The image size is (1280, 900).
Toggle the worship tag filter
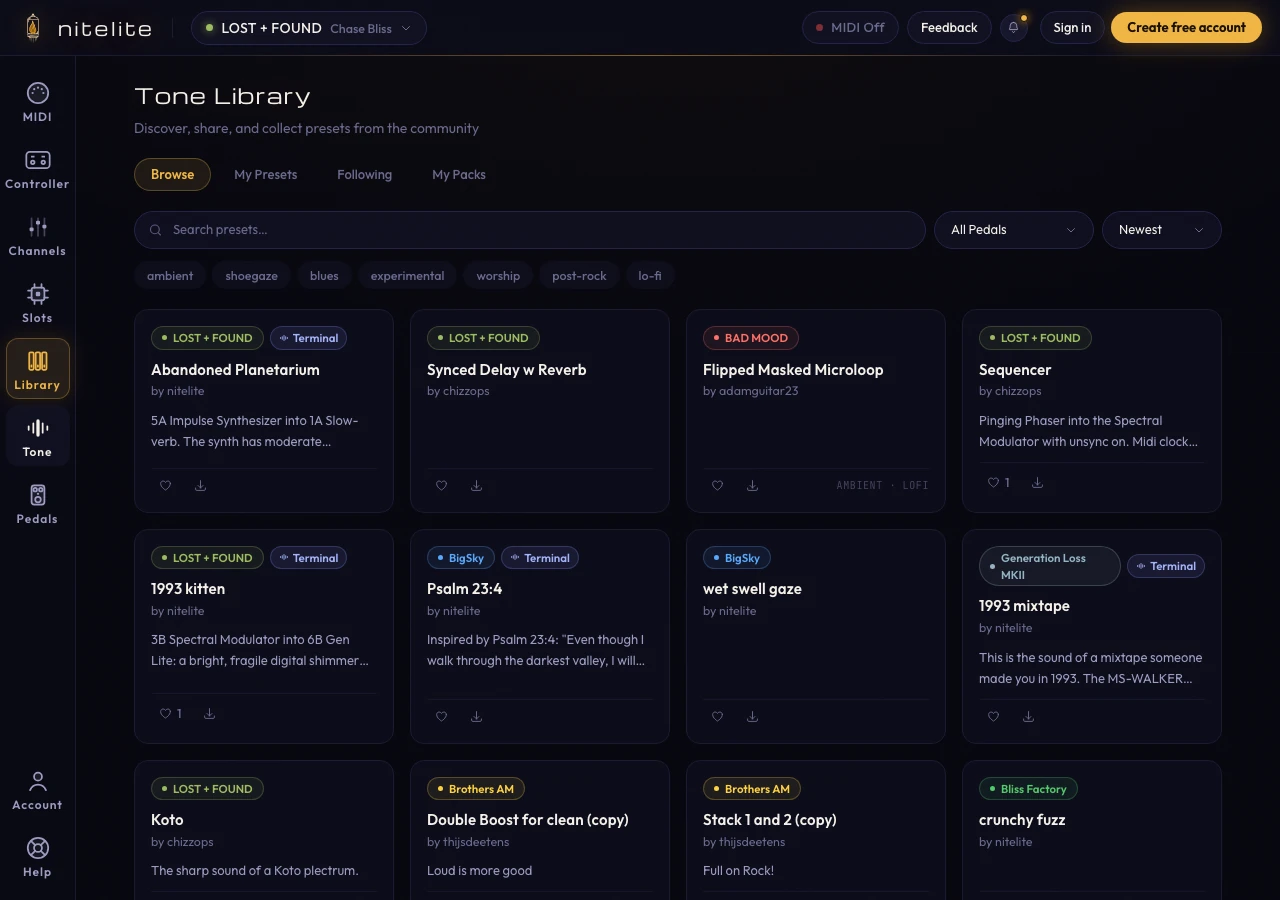click(x=498, y=276)
